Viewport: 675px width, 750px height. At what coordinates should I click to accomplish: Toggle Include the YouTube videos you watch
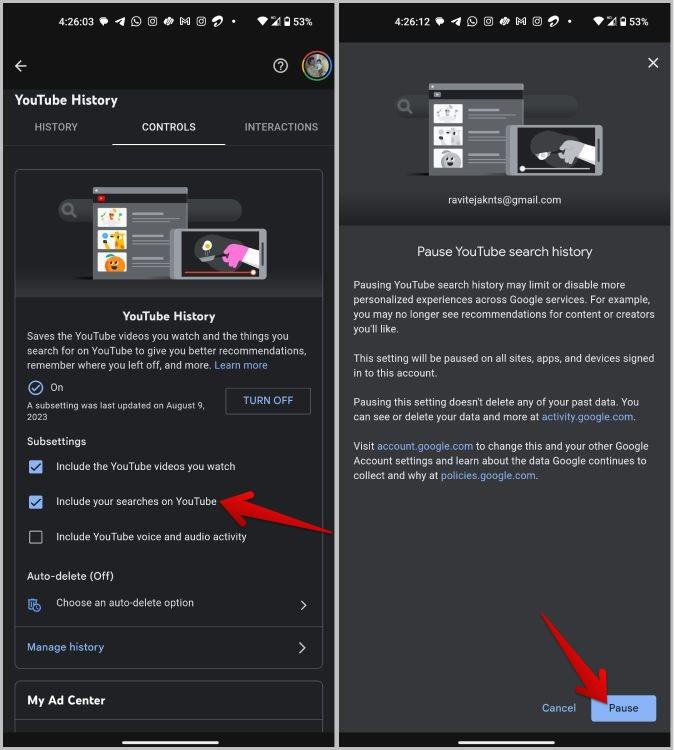36,466
